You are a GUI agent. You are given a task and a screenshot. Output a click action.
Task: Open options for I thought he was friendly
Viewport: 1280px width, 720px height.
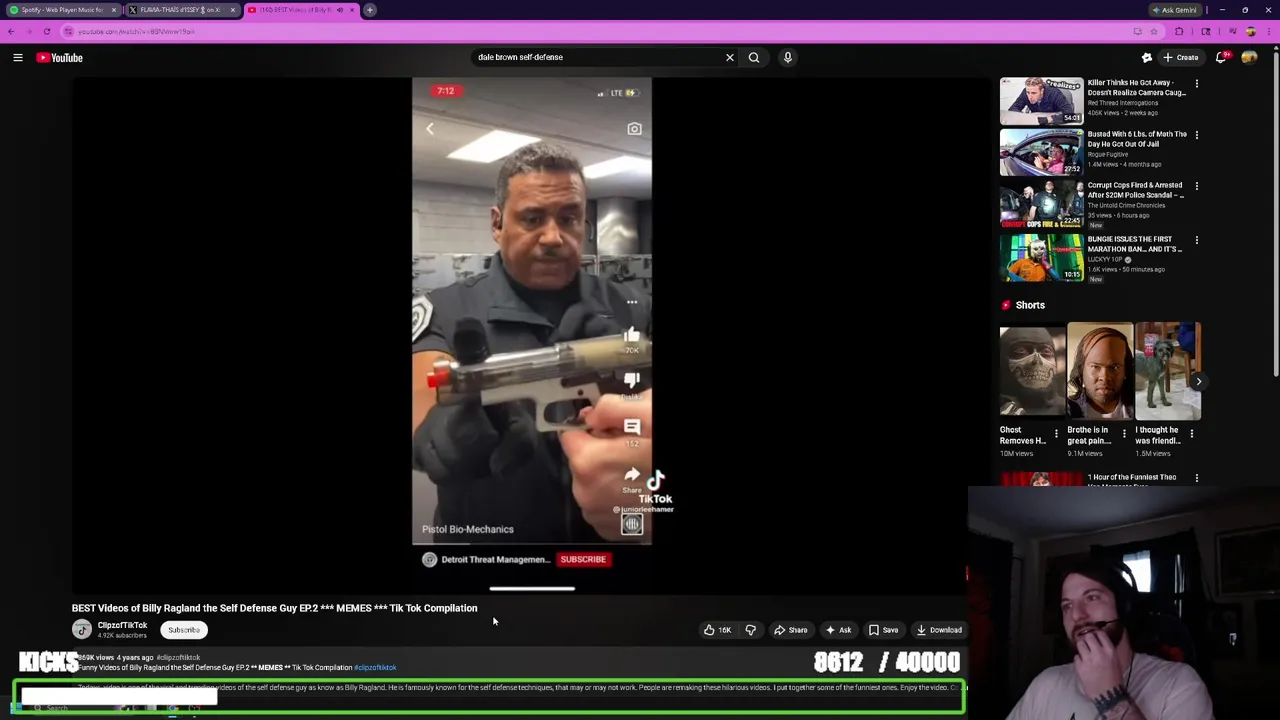[1192, 434]
